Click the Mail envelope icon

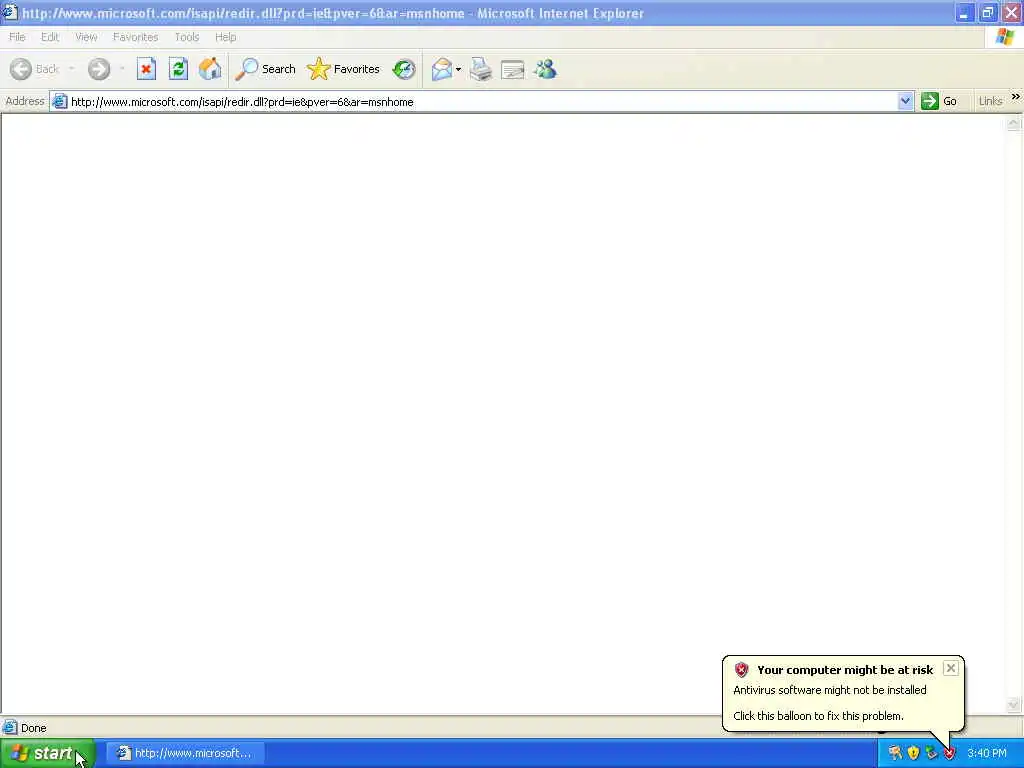(442, 69)
